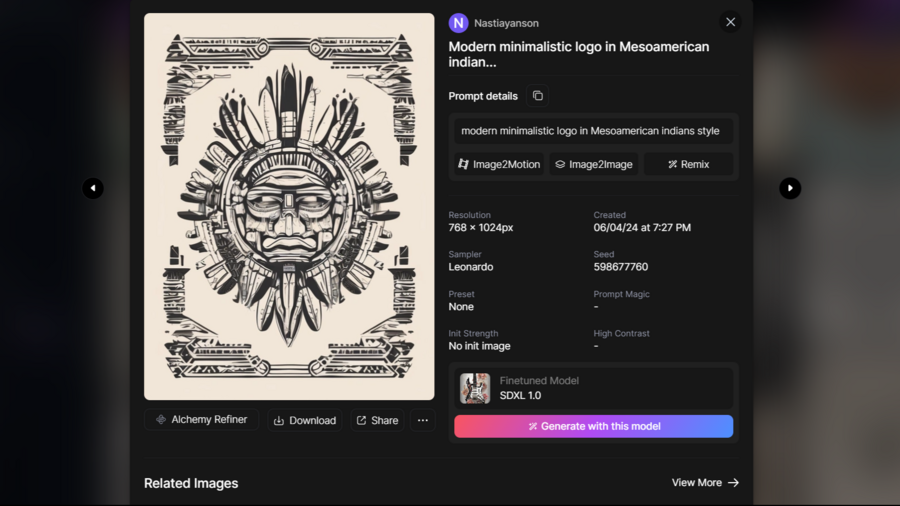Click the Image2Image button

click(x=594, y=164)
